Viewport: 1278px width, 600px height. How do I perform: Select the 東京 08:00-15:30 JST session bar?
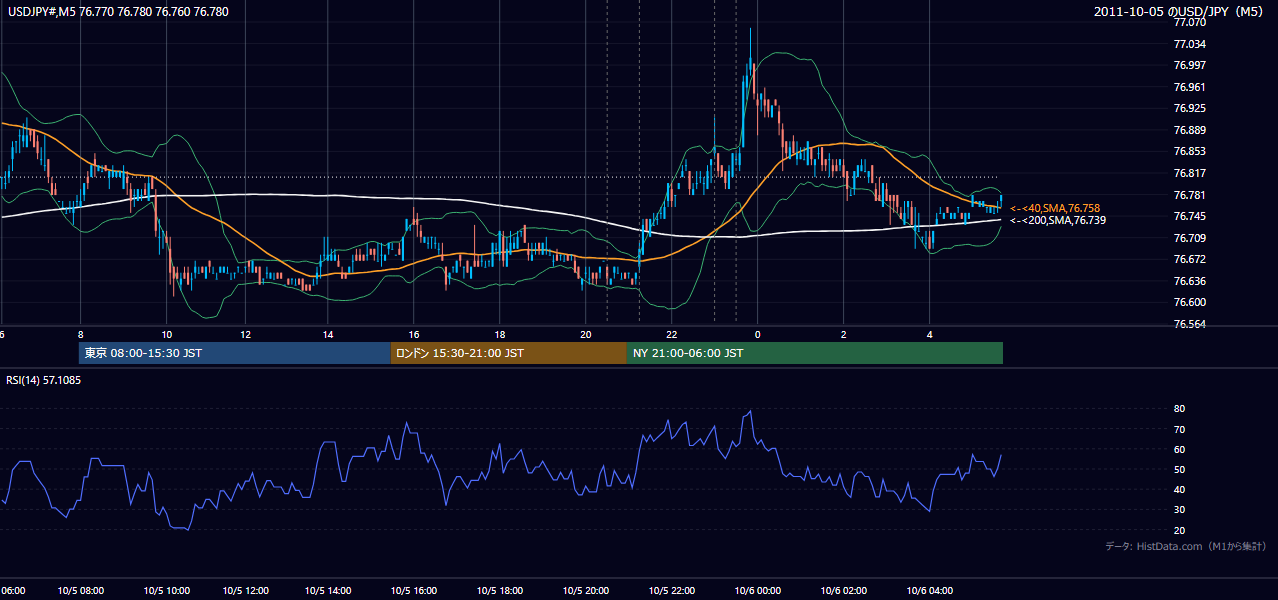coord(234,353)
